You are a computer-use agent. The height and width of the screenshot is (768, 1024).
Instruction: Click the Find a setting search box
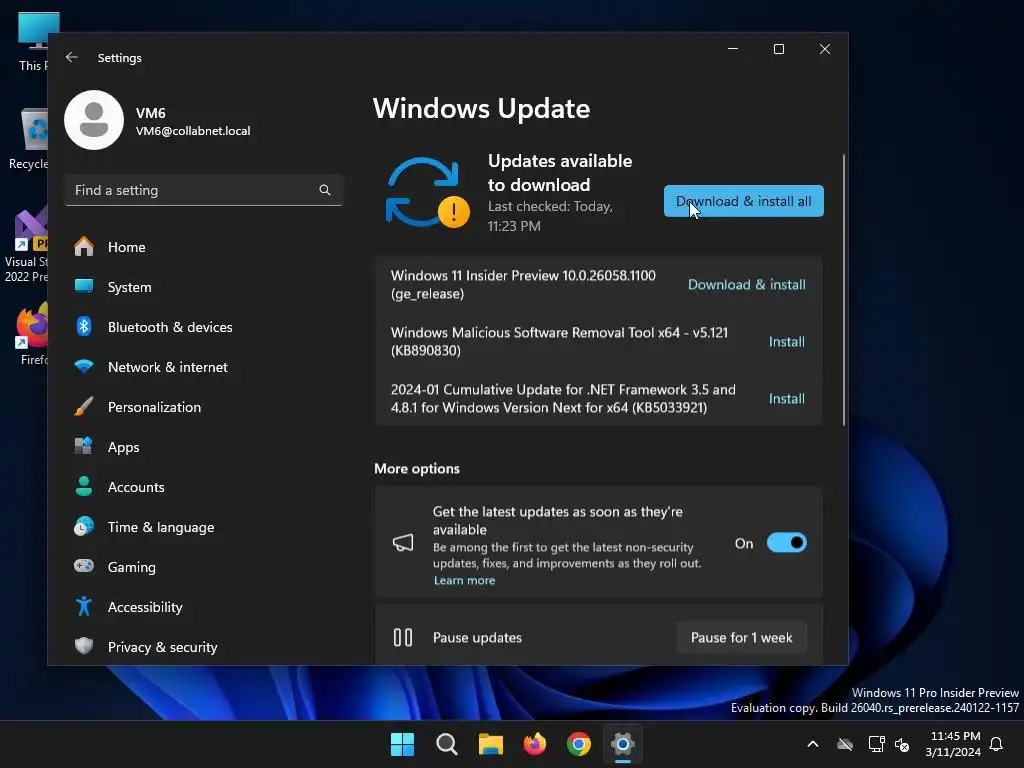(x=204, y=190)
